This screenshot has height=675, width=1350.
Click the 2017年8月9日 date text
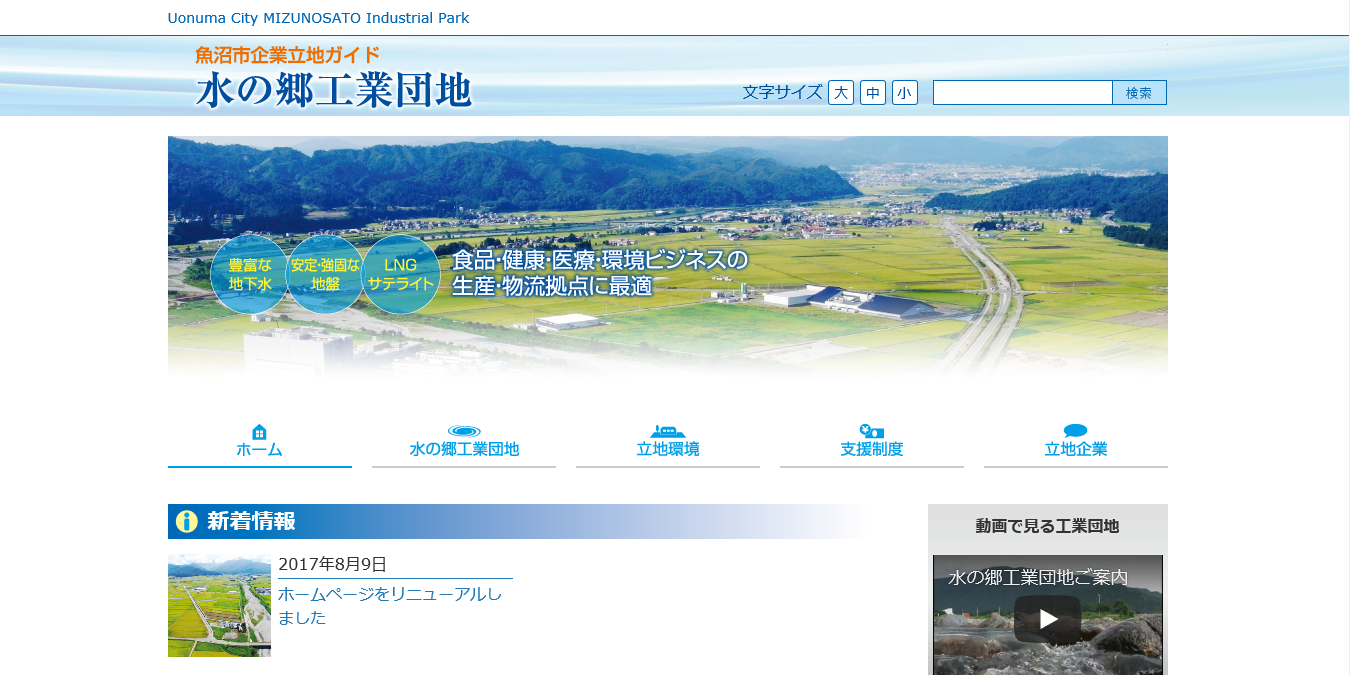(x=332, y=564)
